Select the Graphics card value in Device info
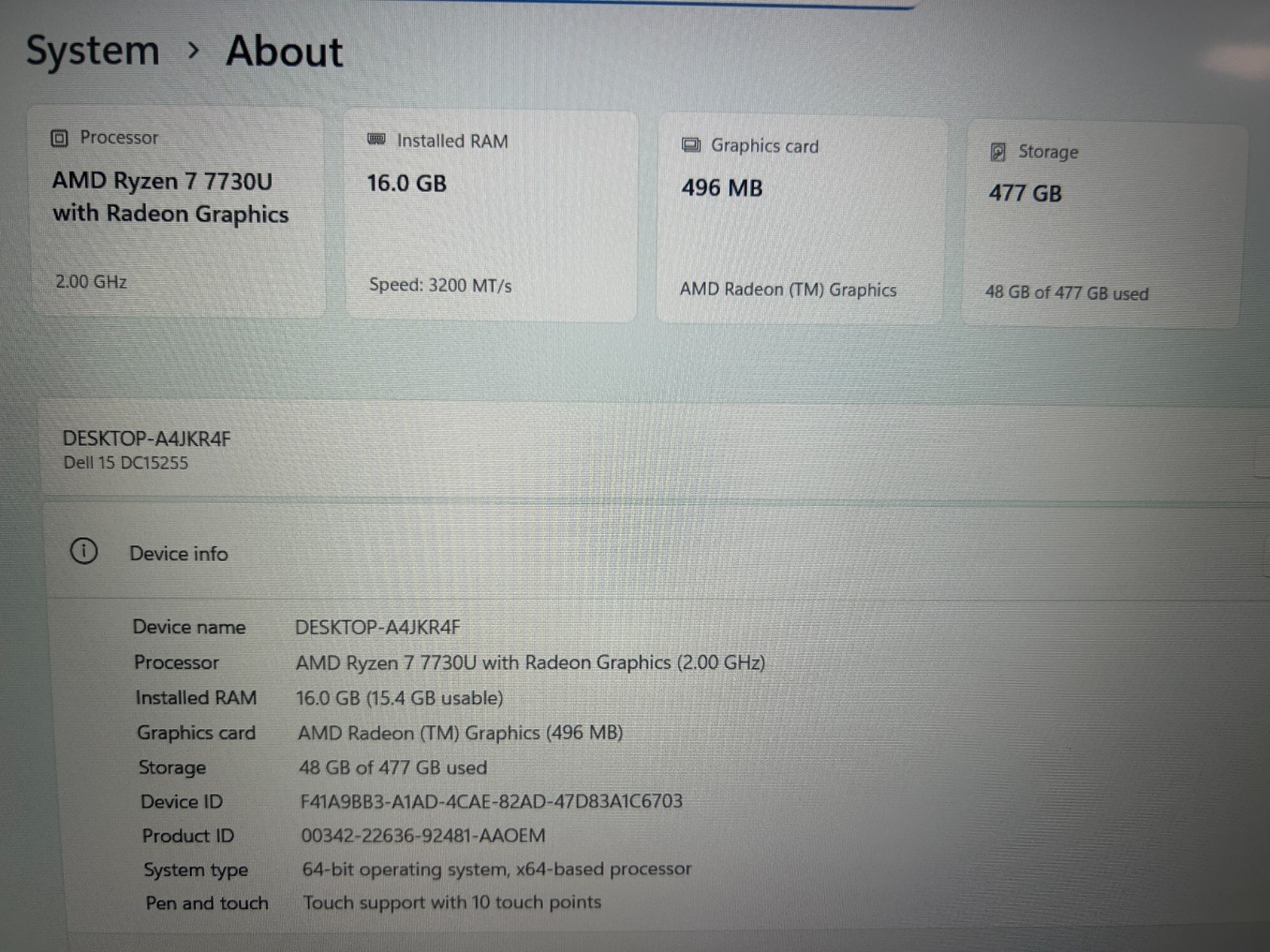Screen dimensions: 1270x952 460,733
